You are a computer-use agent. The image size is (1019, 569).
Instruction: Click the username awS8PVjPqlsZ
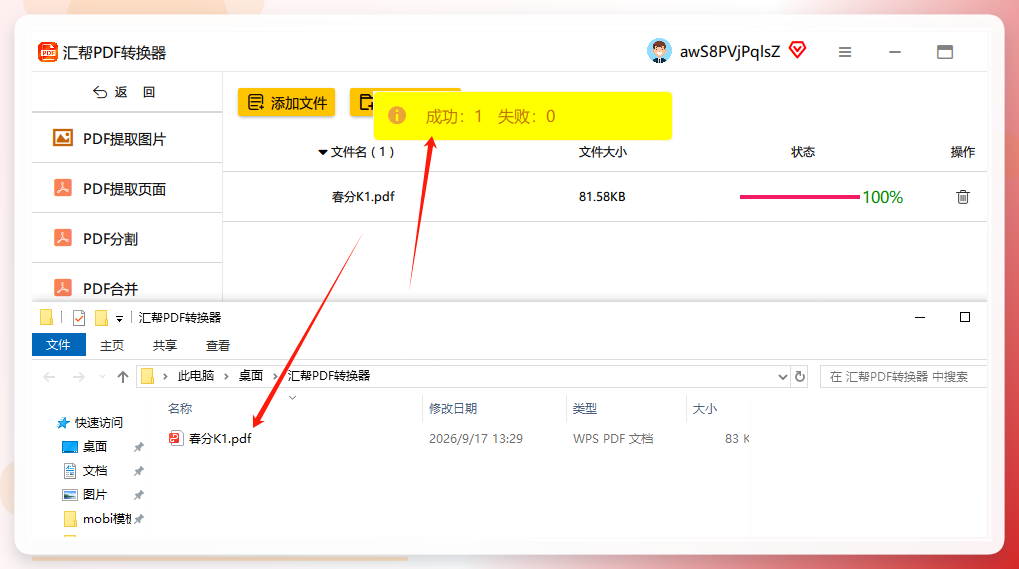click(x=730, y=52)
